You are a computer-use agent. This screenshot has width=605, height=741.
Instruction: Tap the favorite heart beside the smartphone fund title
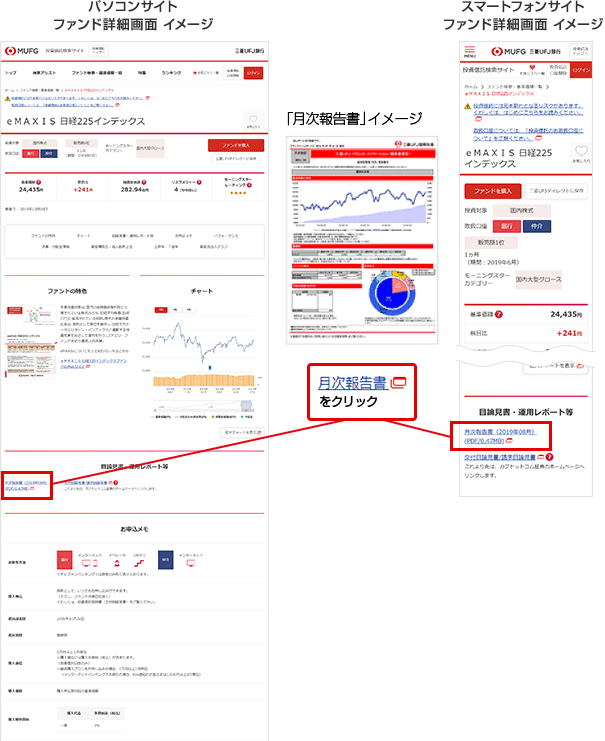[581, 153]
